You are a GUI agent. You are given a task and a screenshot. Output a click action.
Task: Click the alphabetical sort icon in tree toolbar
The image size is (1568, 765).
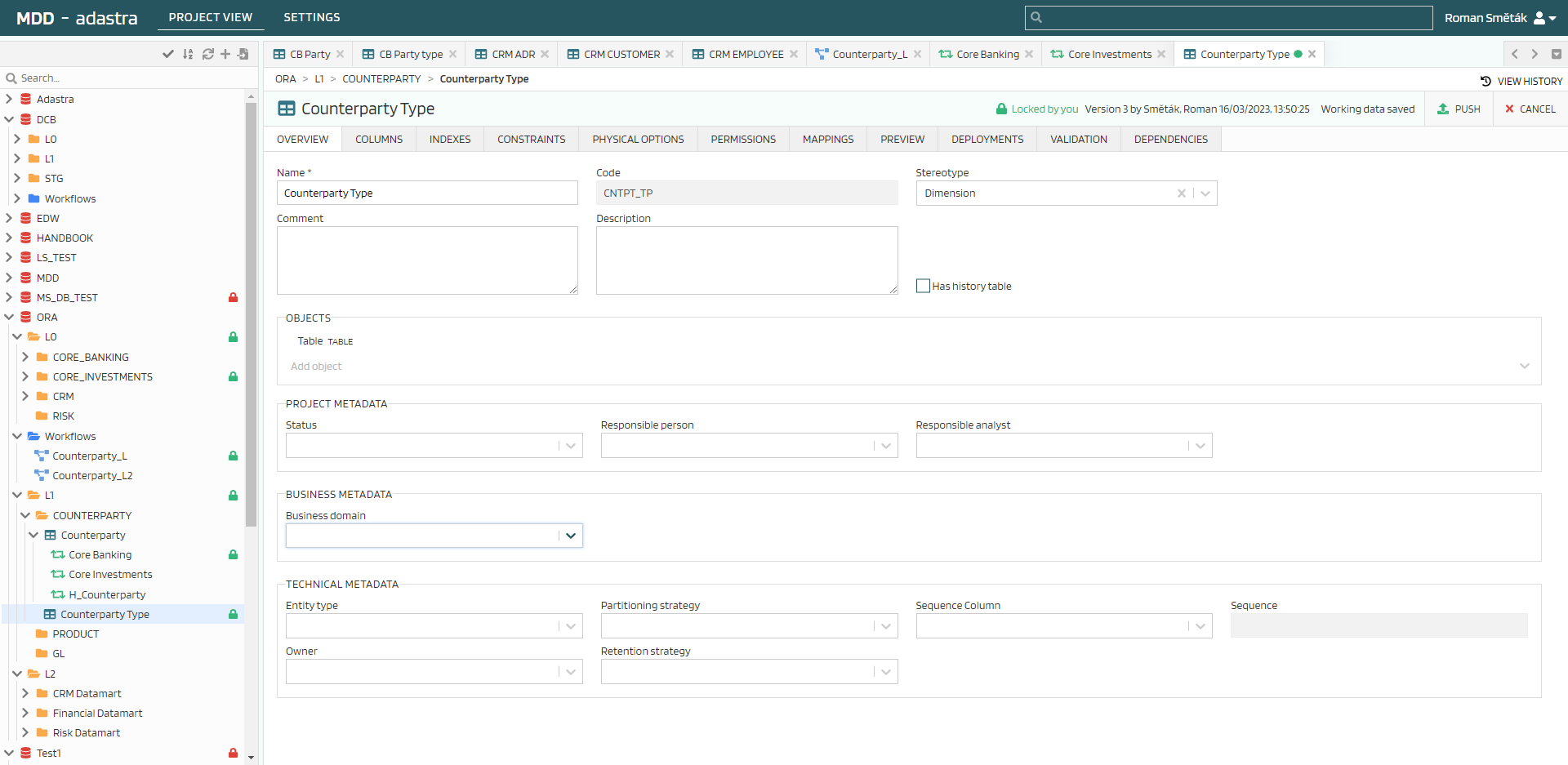click(x=188, y=54)
